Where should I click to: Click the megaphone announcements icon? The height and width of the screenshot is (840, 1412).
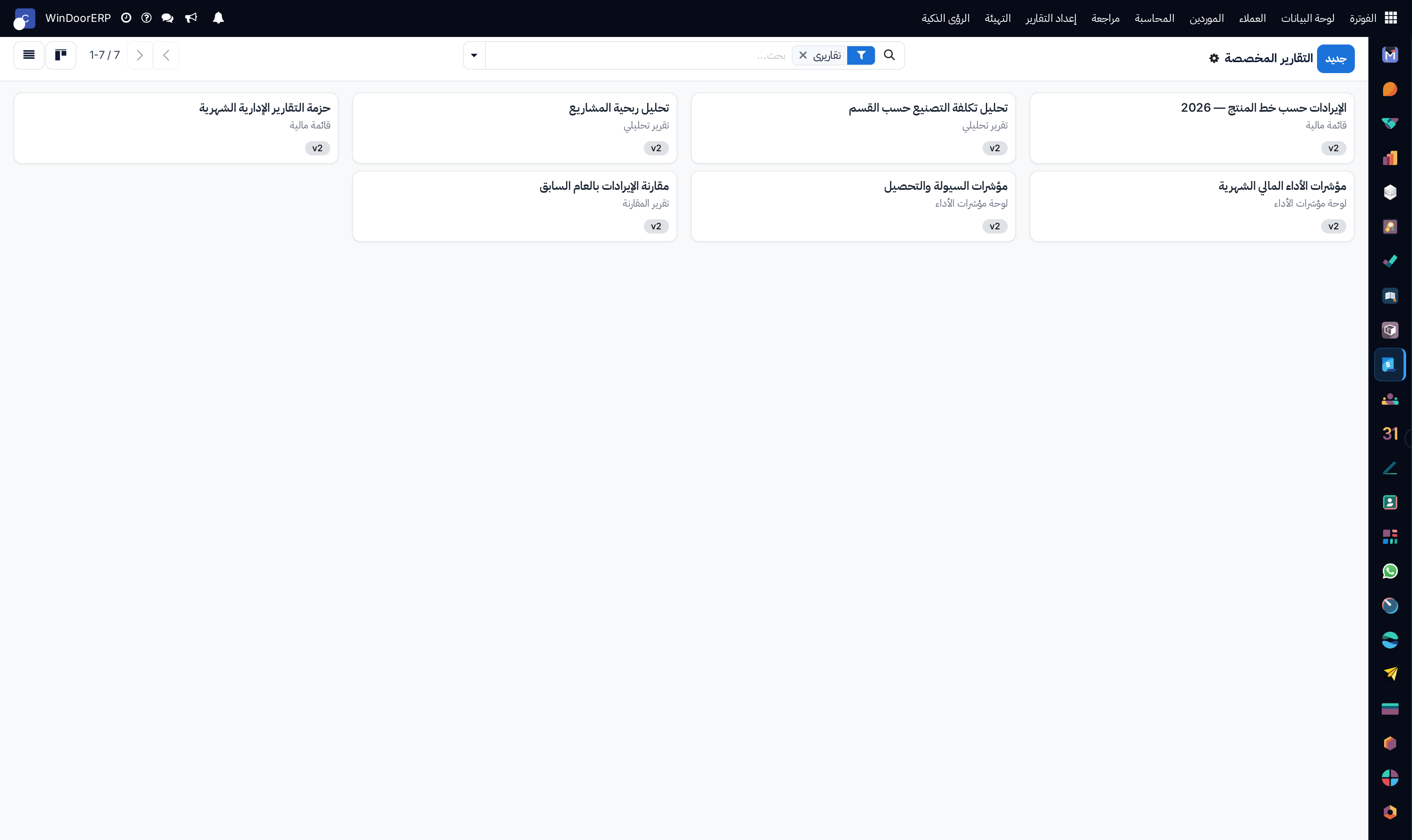pos(191,18)
